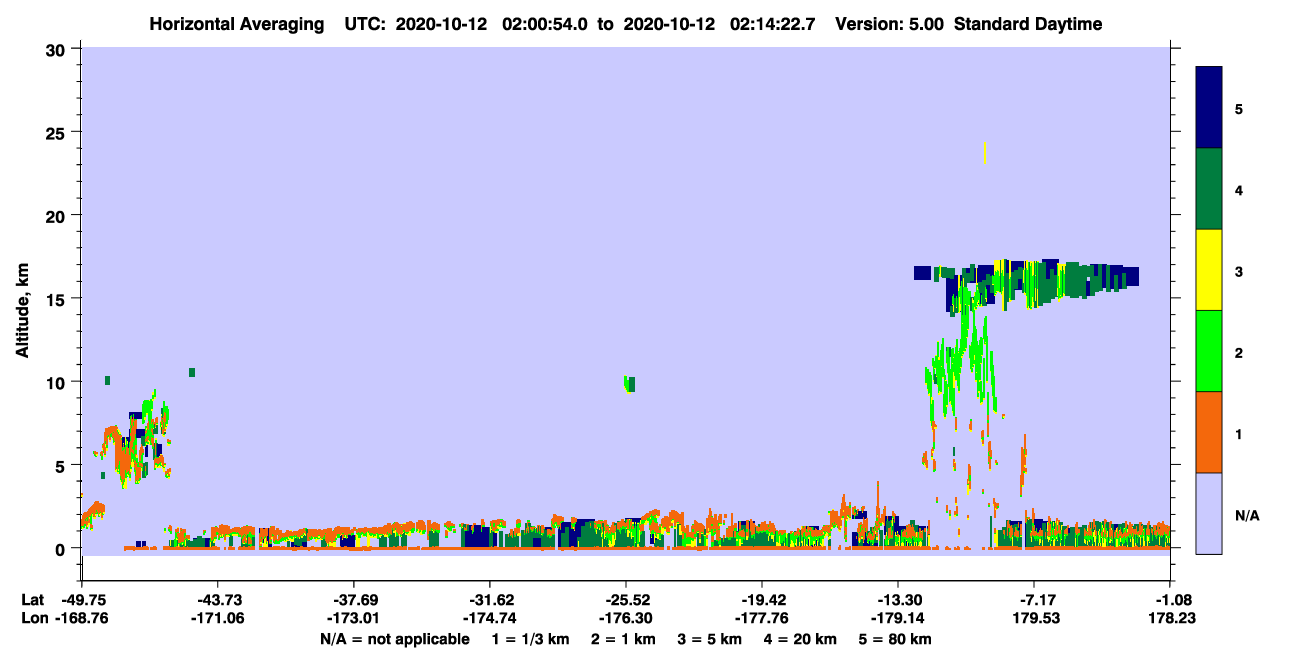Viewport: 1300px width, 667px height.
Task: Click the end time '02:14:22.7' in title
Action: (771, 24)
